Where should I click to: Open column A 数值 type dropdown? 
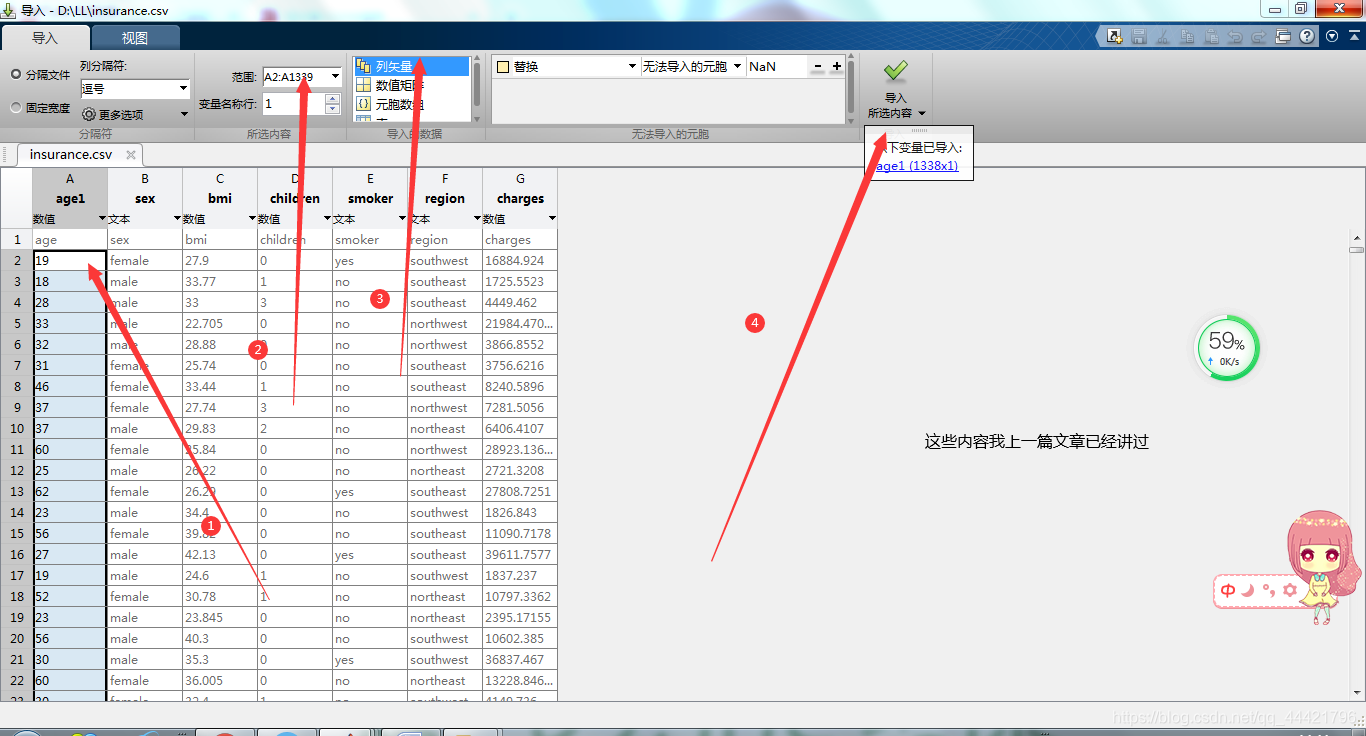click(x=102, y=218)
